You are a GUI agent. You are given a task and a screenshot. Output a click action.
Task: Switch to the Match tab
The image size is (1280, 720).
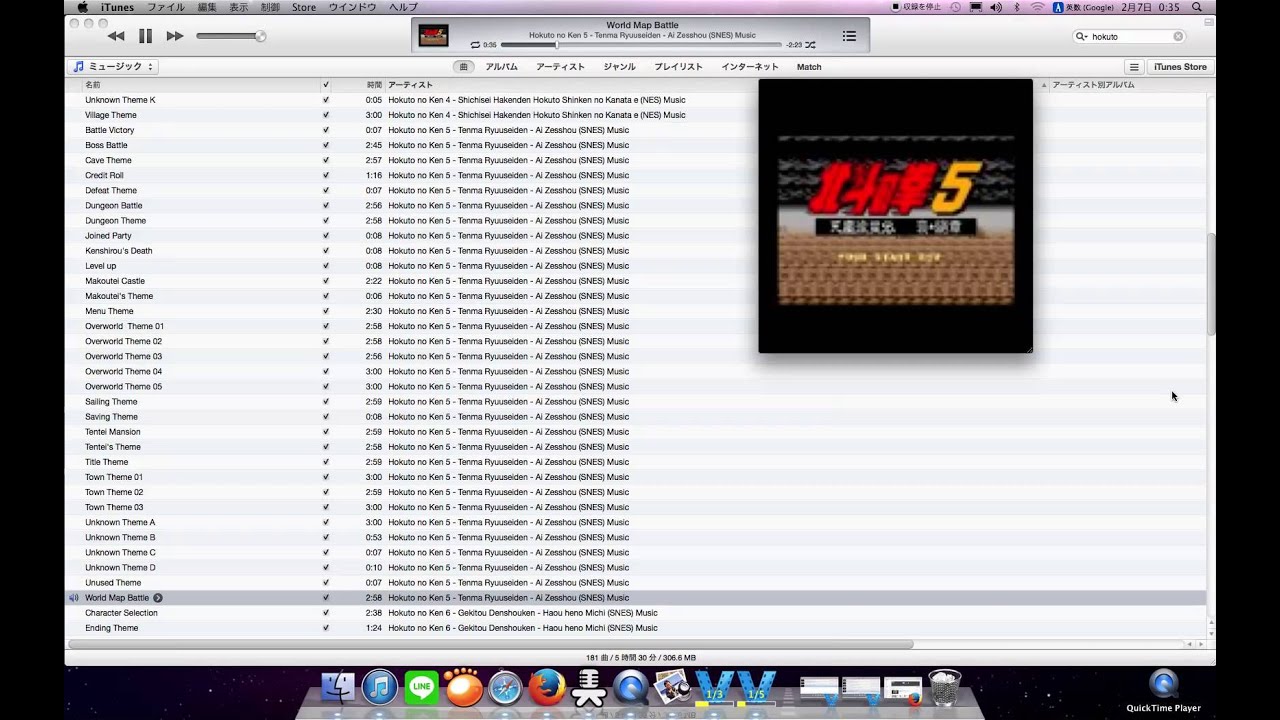pos(809,67)
